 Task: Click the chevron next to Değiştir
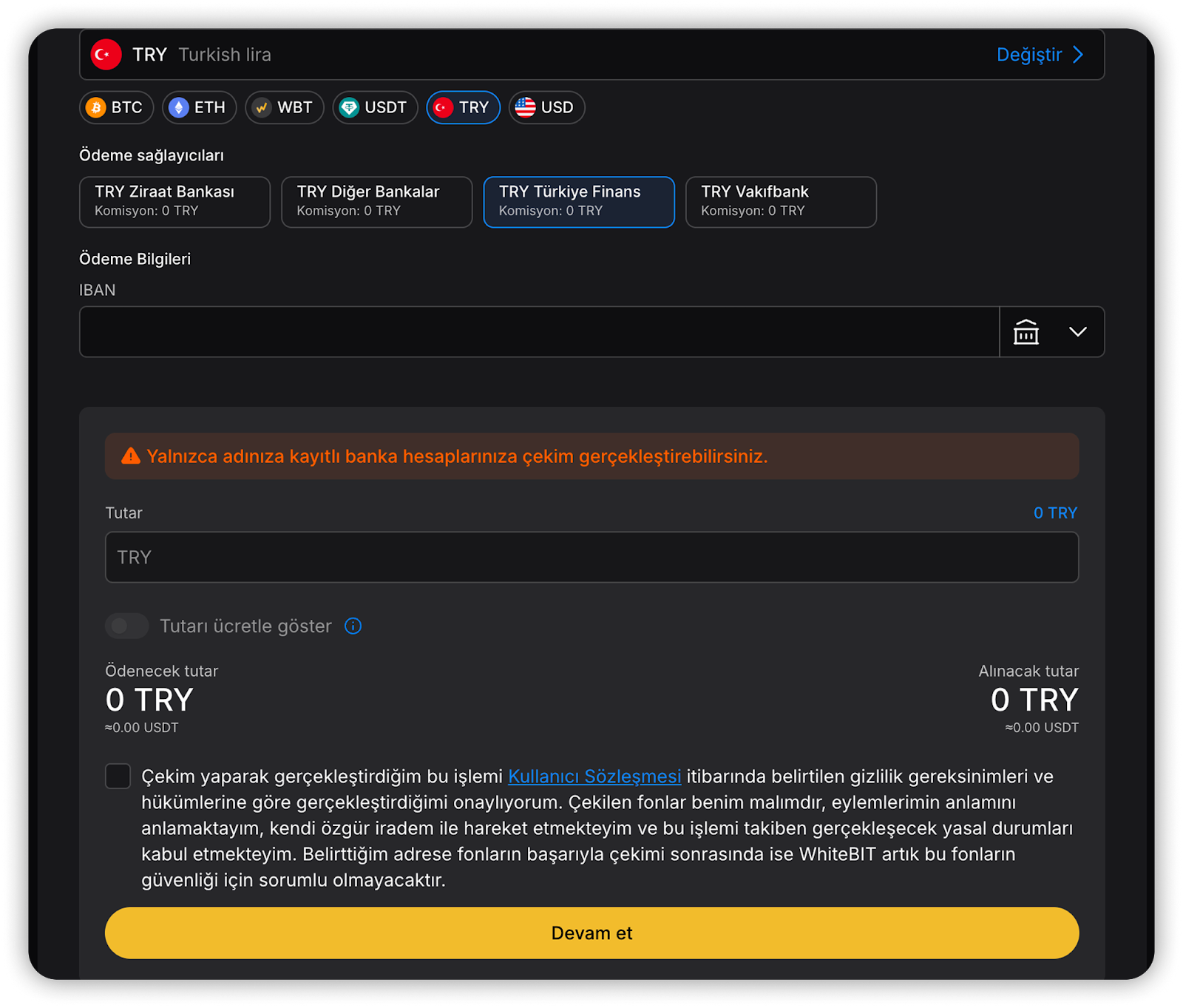tap(1079, 55)
